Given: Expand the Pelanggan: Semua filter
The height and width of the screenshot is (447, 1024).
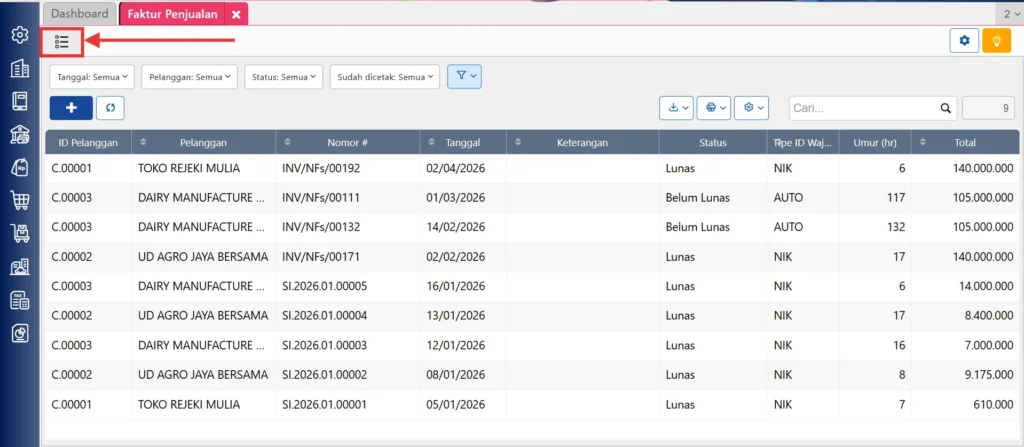Looking at the screenshot, I should click(x=189, y=76).
